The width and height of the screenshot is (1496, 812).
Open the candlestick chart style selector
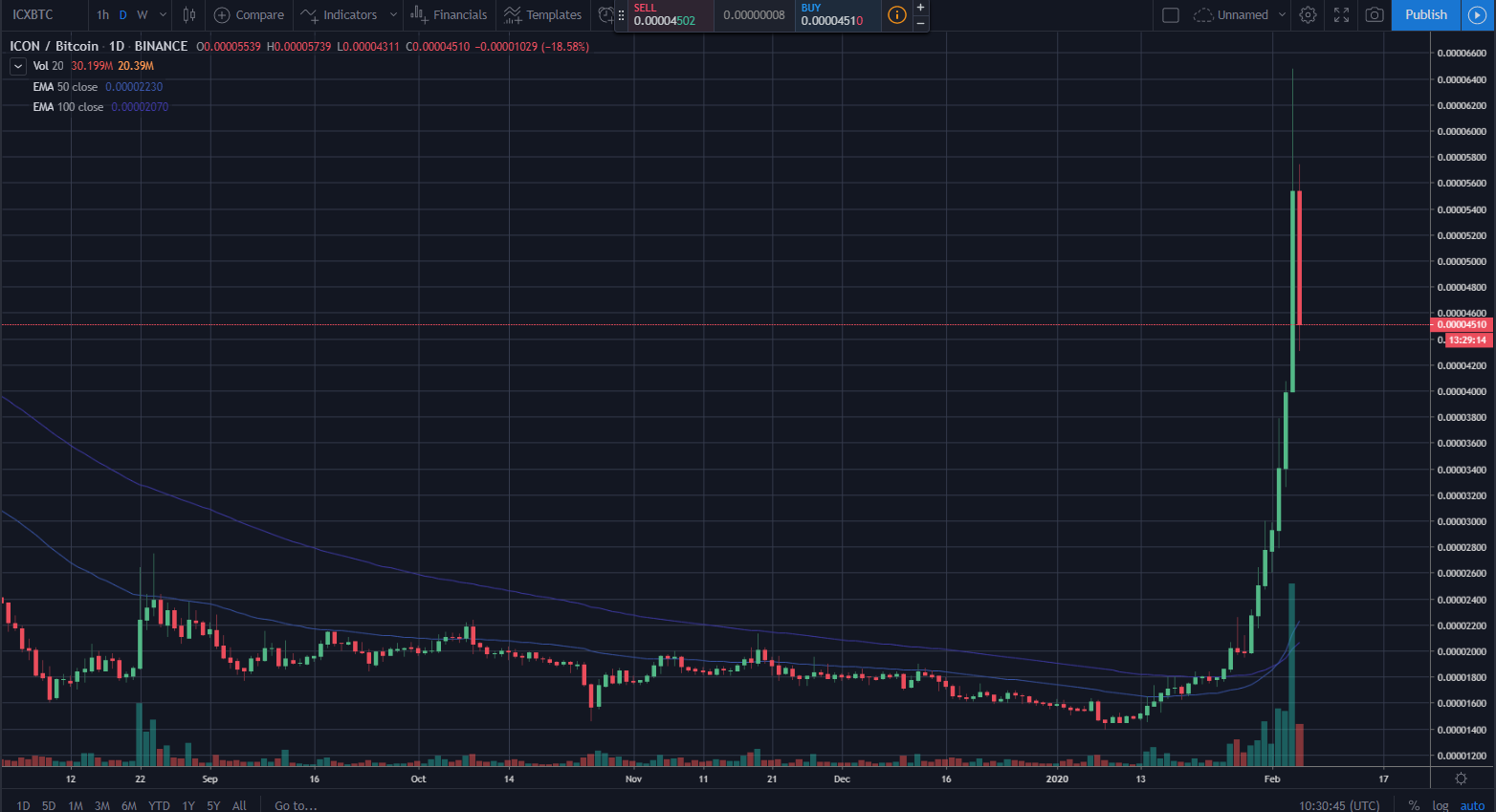pyautogui.click(x=189, y=14)
